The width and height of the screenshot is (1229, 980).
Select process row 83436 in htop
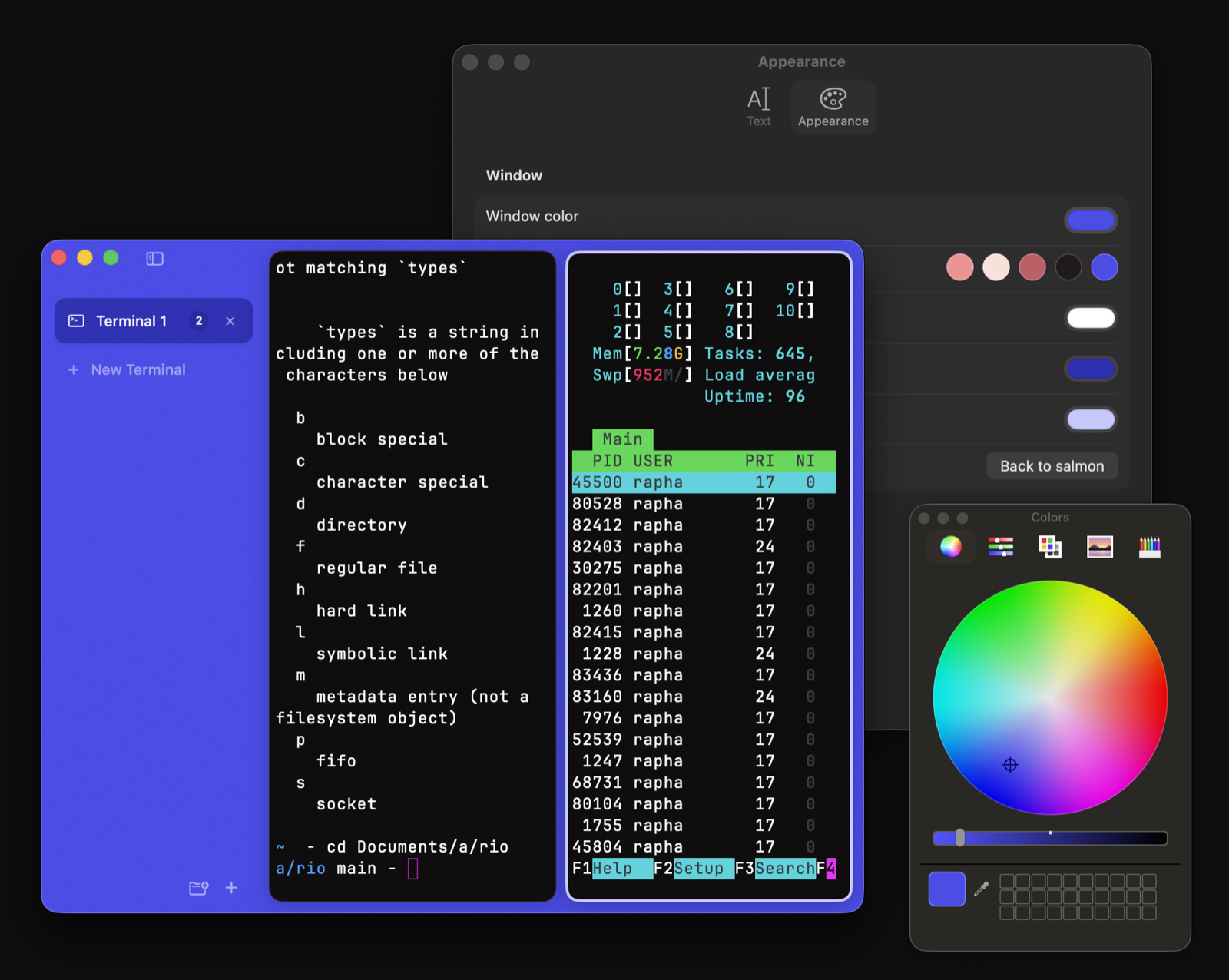tap(704, 675)
